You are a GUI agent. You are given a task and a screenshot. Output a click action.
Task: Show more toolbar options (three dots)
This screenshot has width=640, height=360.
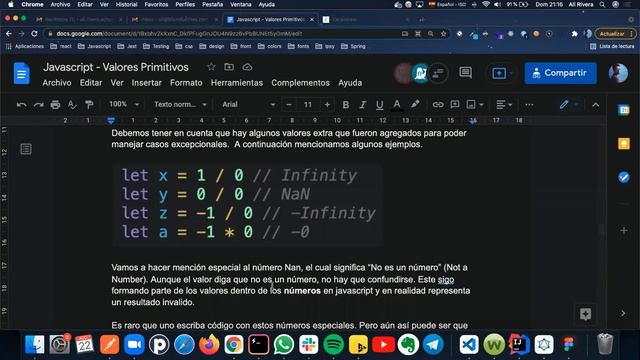tap(529, 105)
